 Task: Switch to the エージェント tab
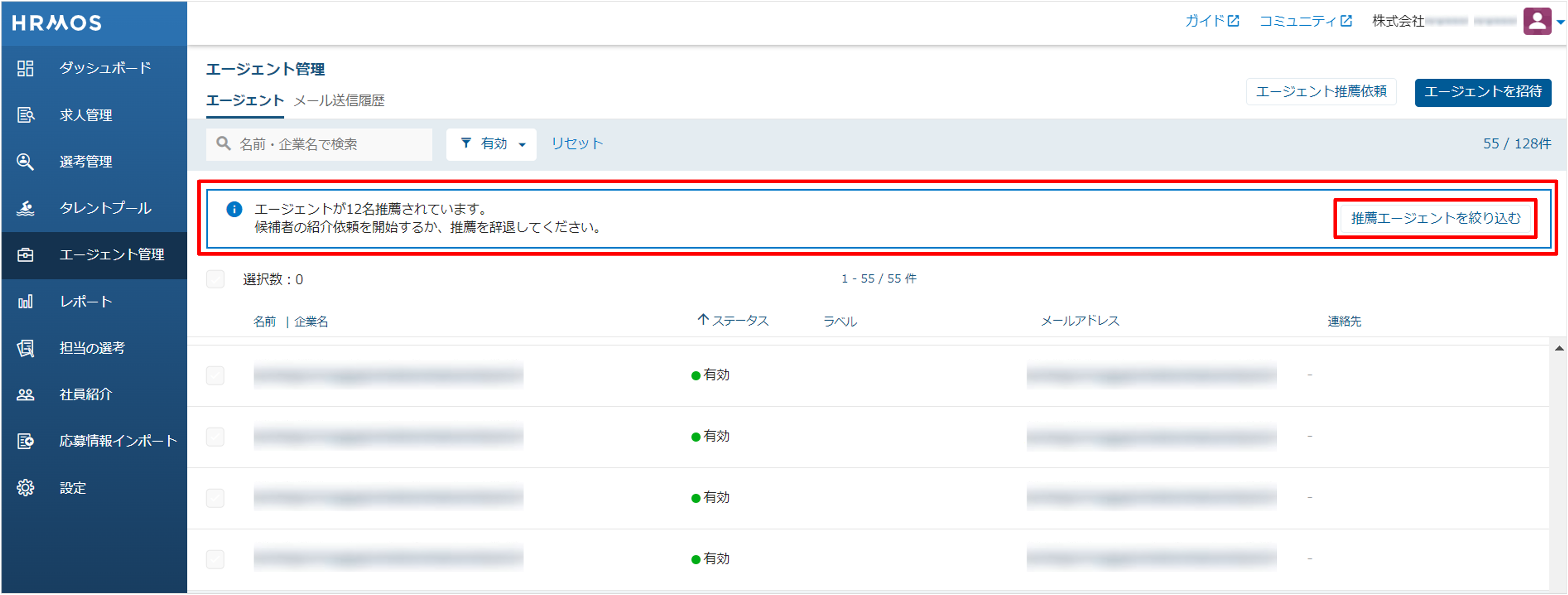245,100
